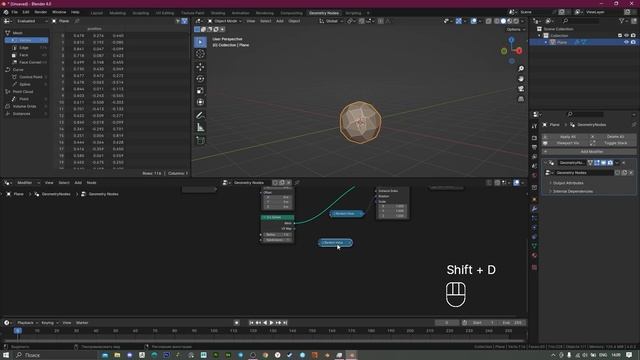Open the Add menu in viewport header
The width and height of the screenshot is (640, 360).
point(280,21)
